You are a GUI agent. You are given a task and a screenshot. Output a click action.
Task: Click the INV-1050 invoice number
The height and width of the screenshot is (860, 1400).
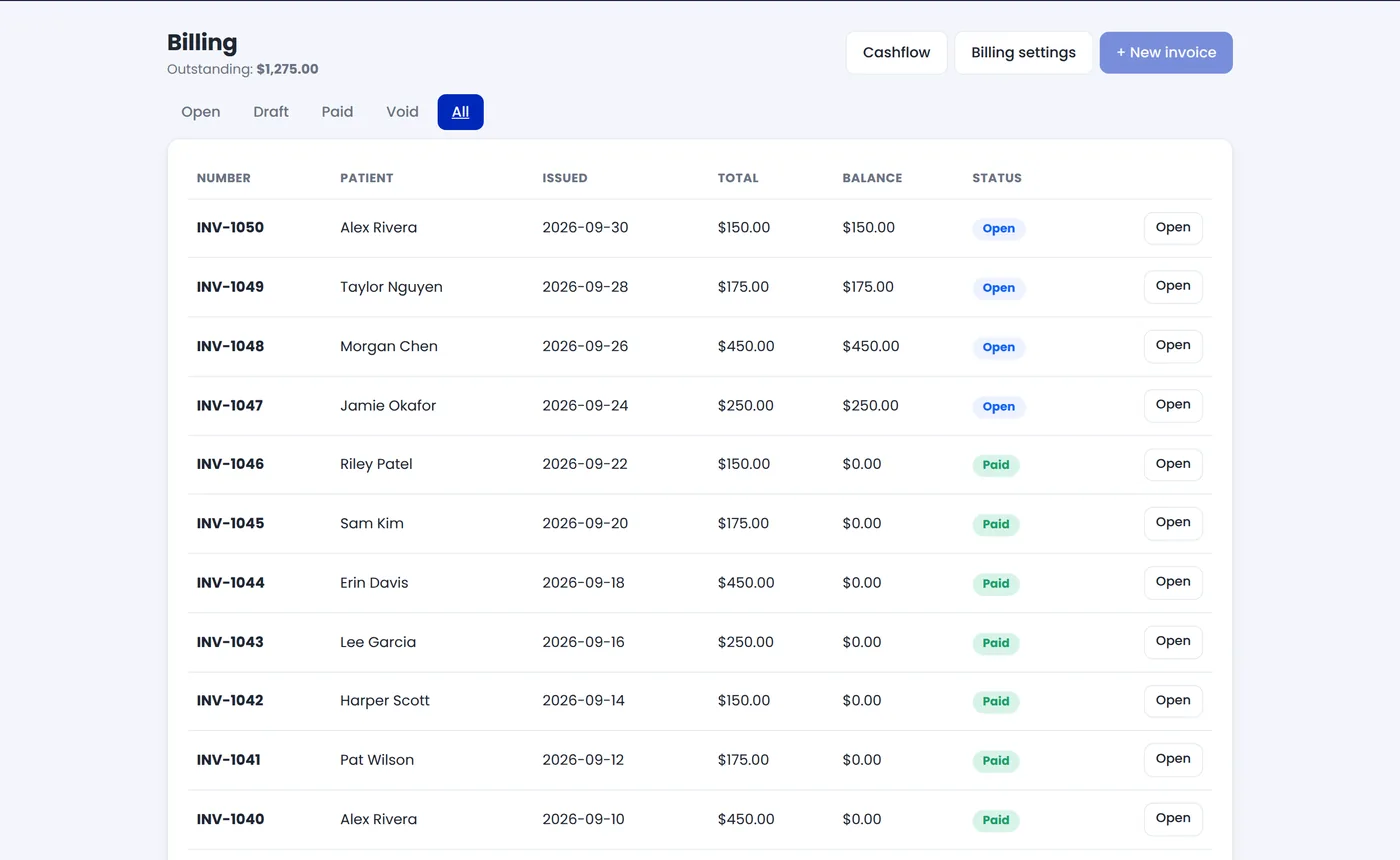coord(230,228)
